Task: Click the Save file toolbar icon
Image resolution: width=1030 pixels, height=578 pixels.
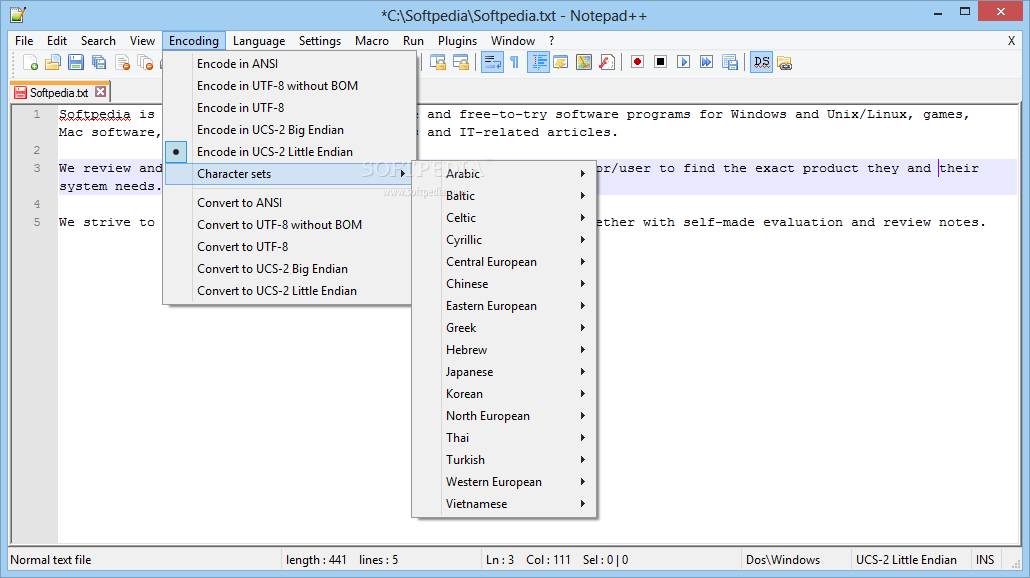Action: tap(76, 62)
